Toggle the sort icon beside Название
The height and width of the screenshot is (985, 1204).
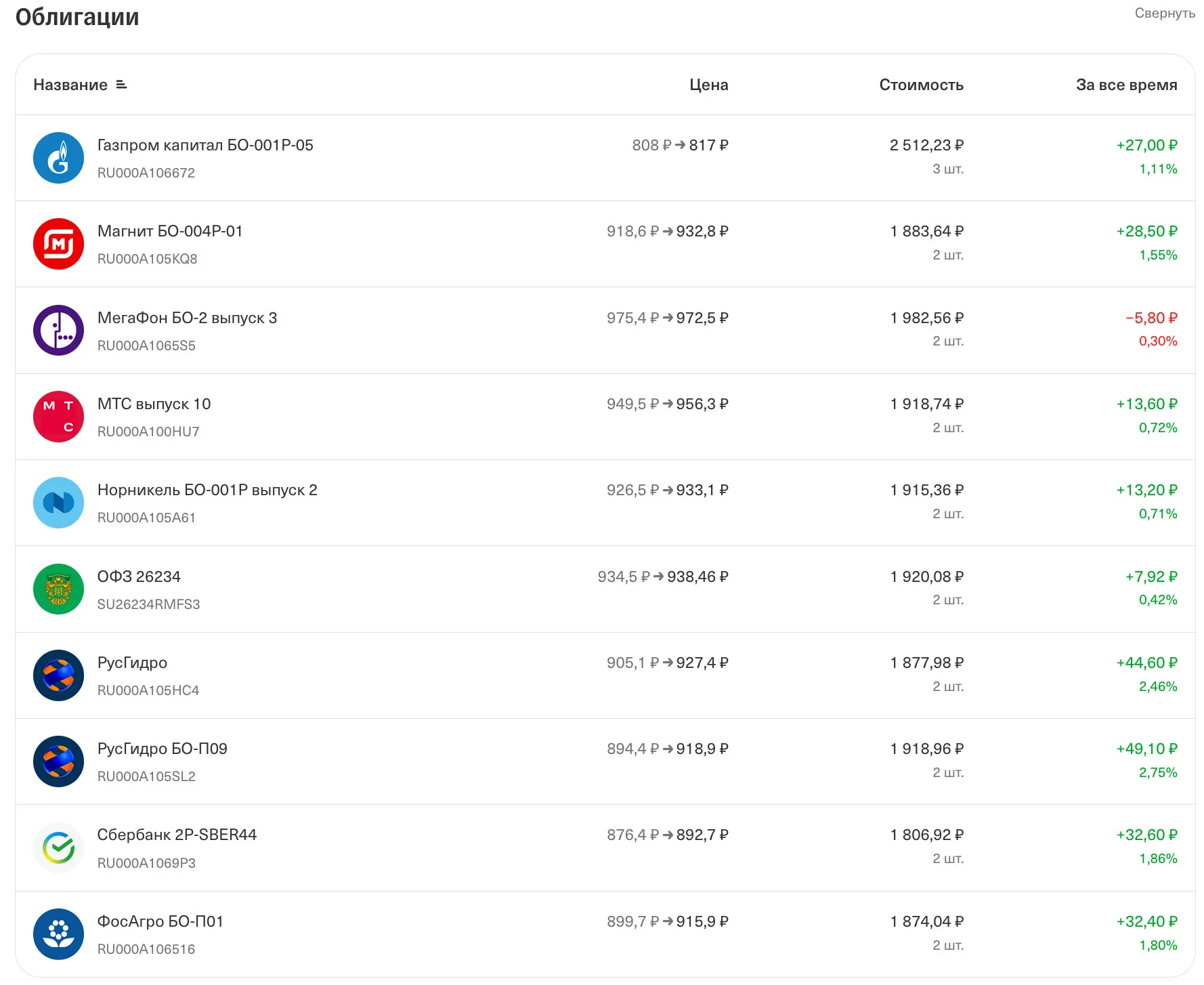(122, 85)
